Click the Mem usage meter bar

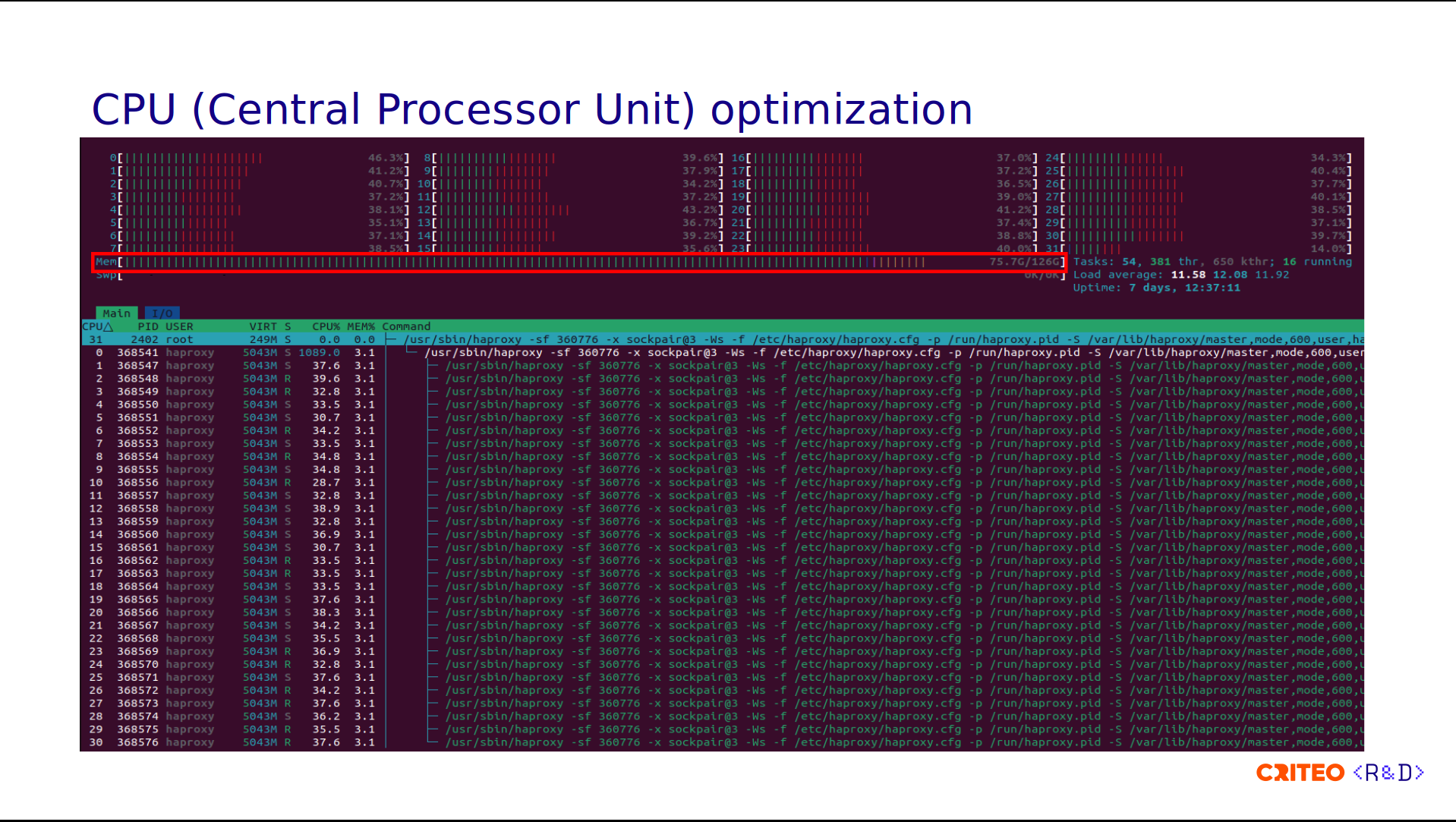(580, 262)
